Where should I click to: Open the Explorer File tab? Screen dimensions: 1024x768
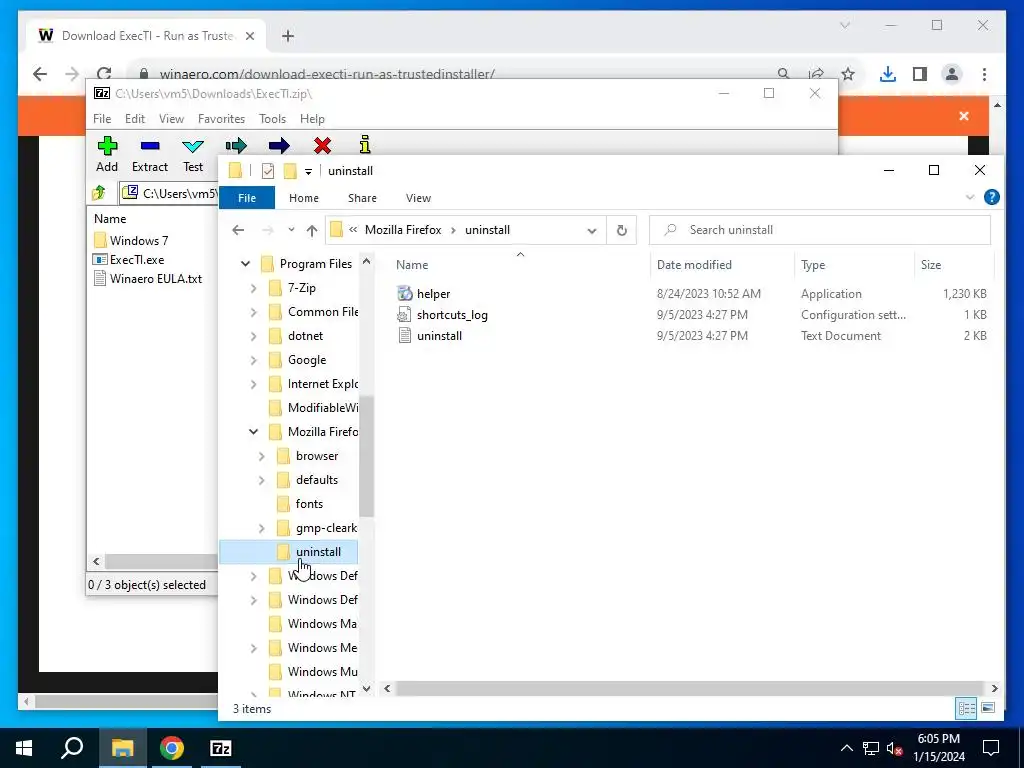coord(247,198)
